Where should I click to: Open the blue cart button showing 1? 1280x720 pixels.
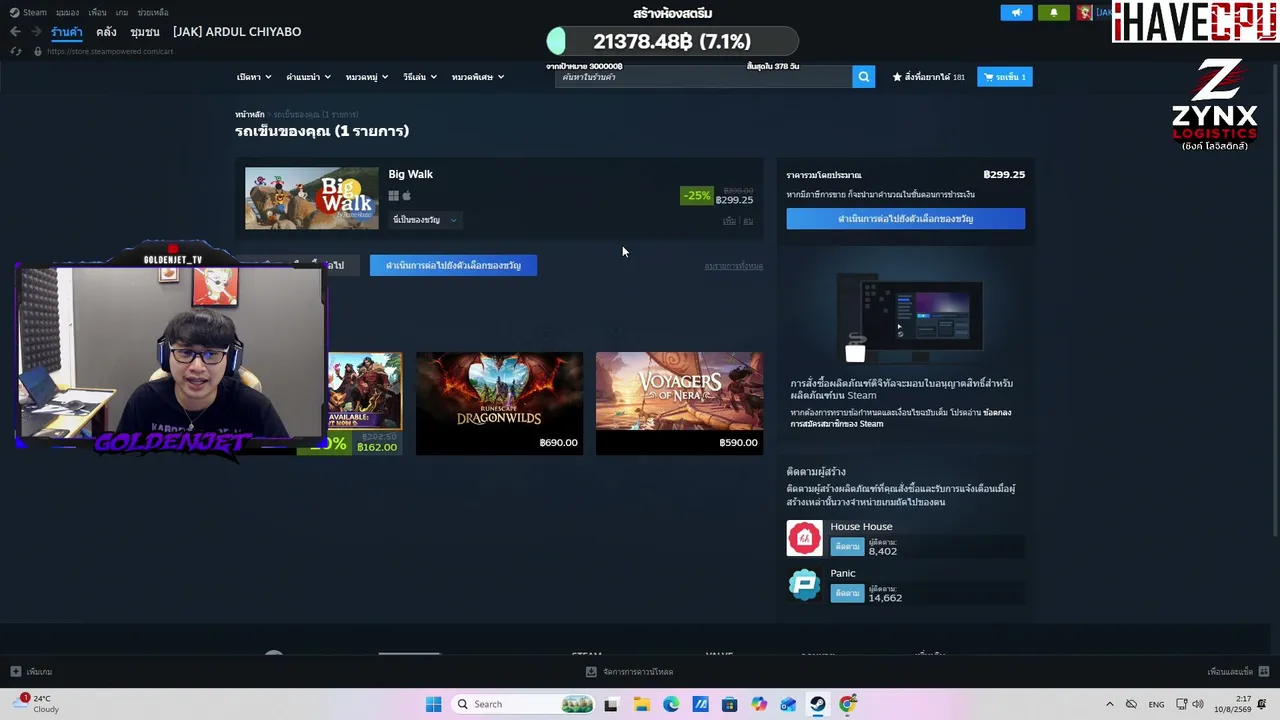(1004, 77)
